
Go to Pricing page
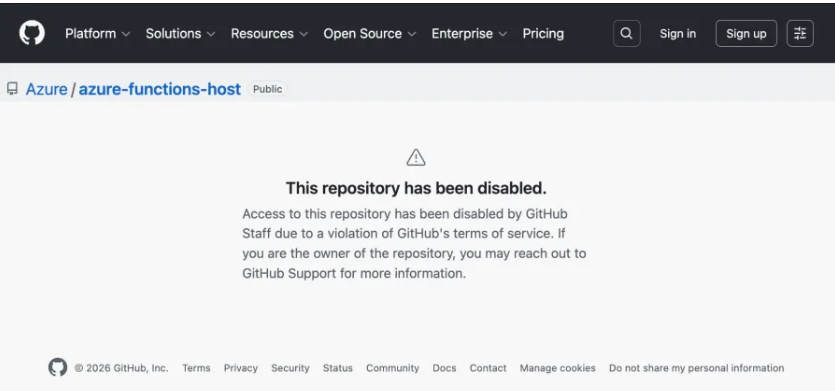point(543,34)
